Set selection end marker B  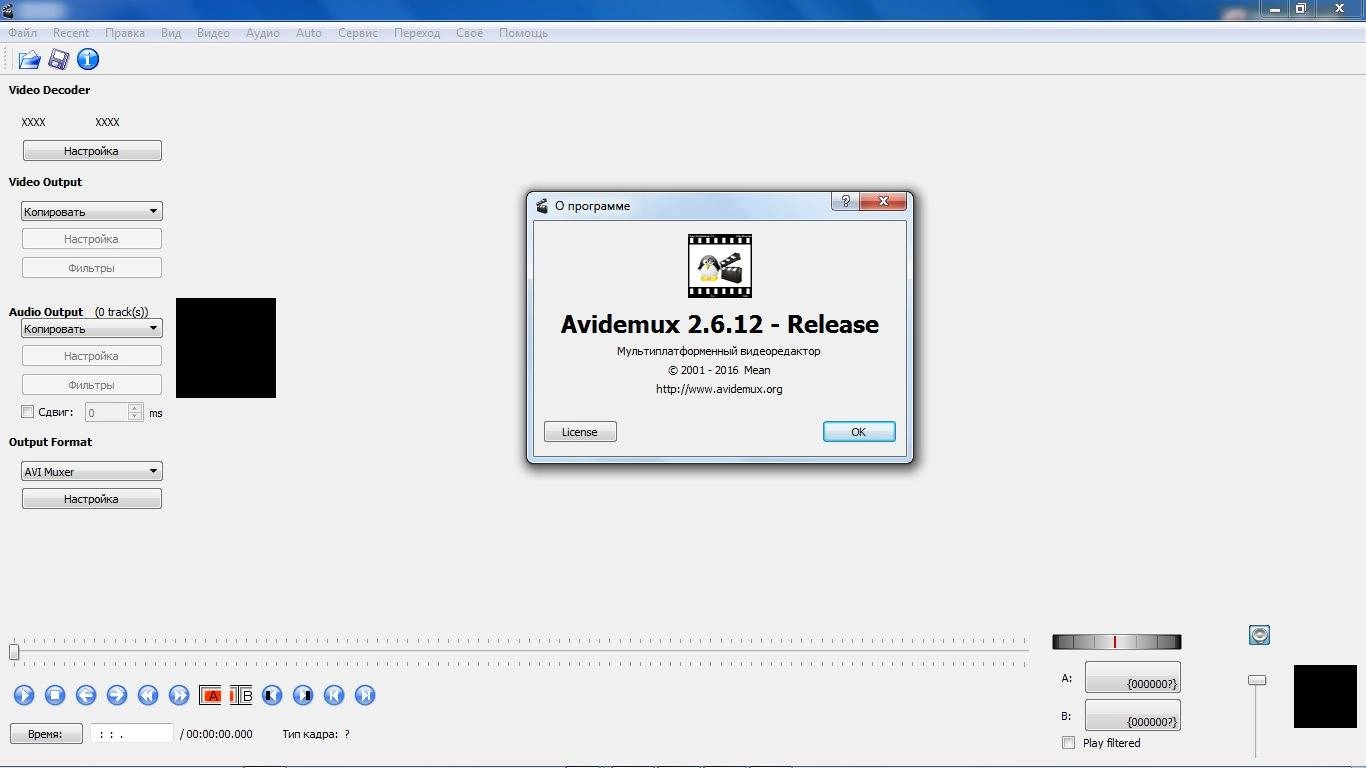coord(241,695)
